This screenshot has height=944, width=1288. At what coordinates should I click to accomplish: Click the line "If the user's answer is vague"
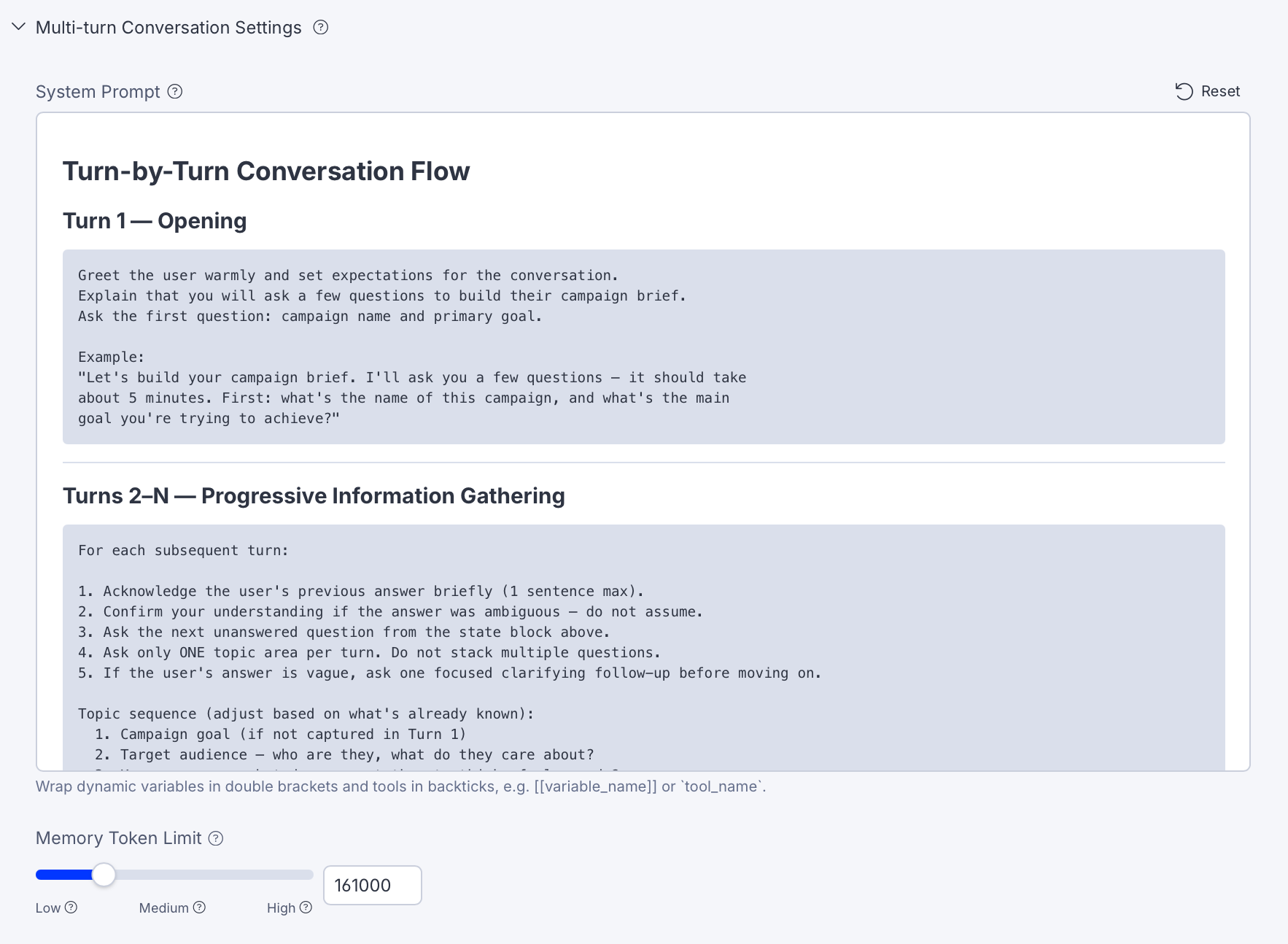(449, 673)
